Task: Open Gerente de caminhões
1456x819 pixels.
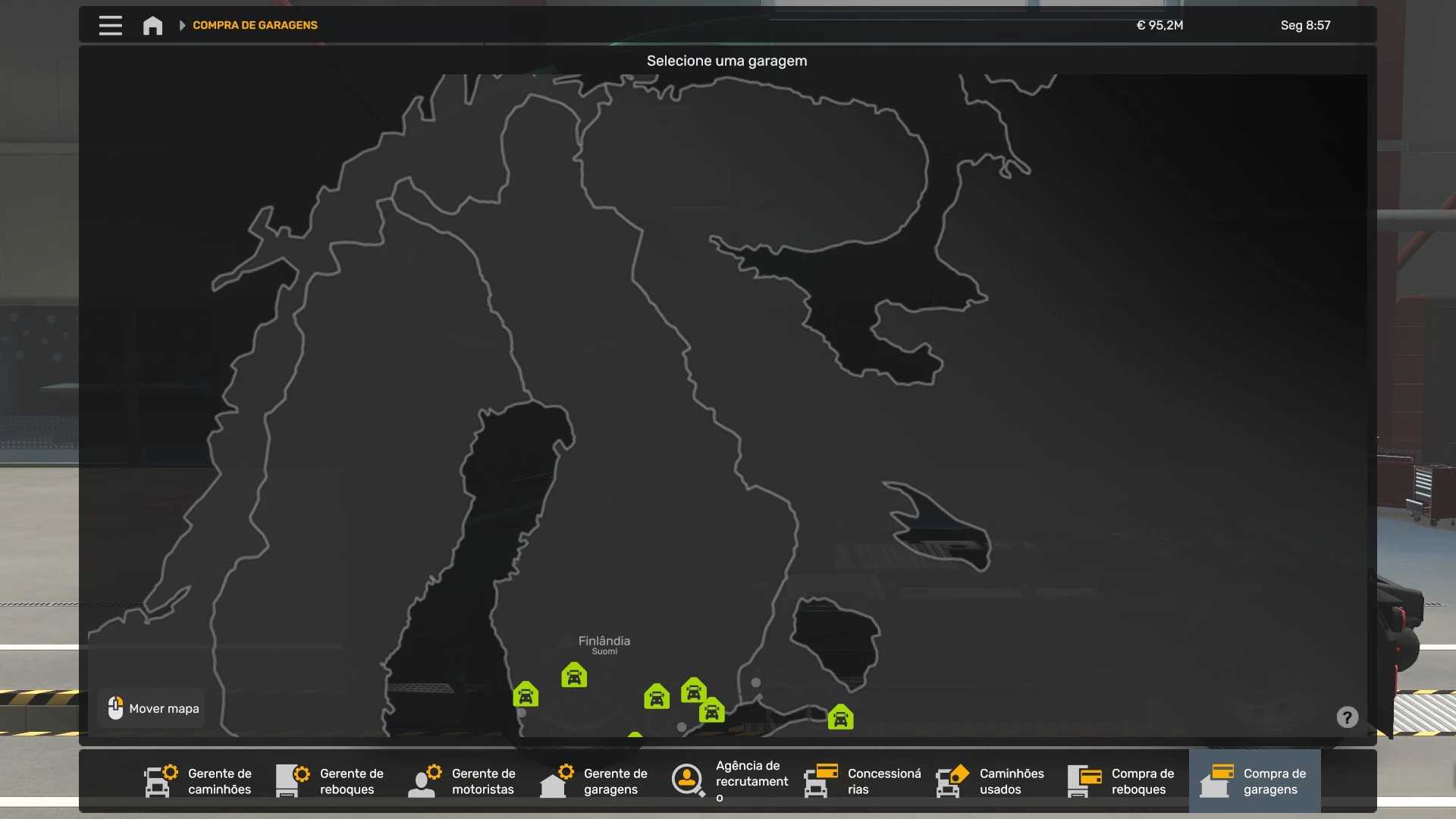Action: coord(199,781)
